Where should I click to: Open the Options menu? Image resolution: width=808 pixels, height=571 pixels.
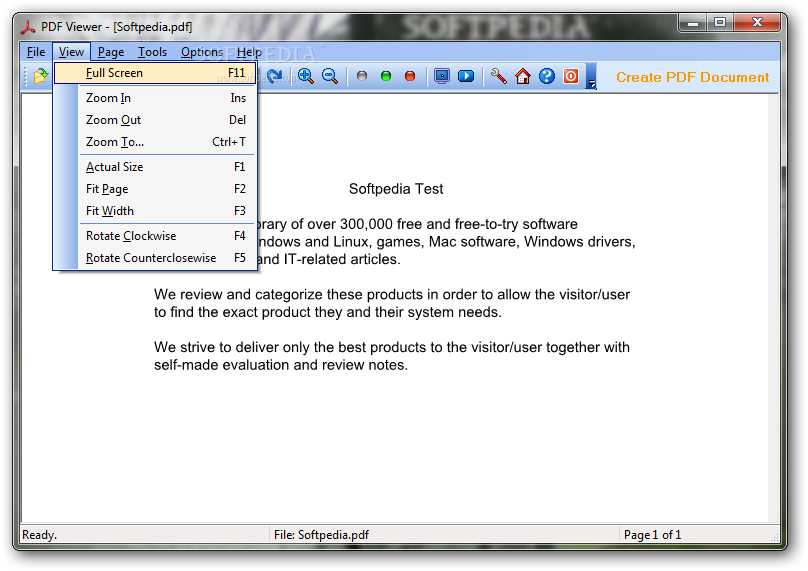[201, 52]
